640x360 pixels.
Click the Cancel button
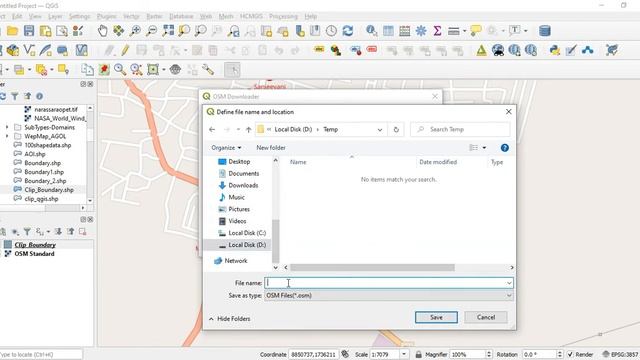point(486,317)
